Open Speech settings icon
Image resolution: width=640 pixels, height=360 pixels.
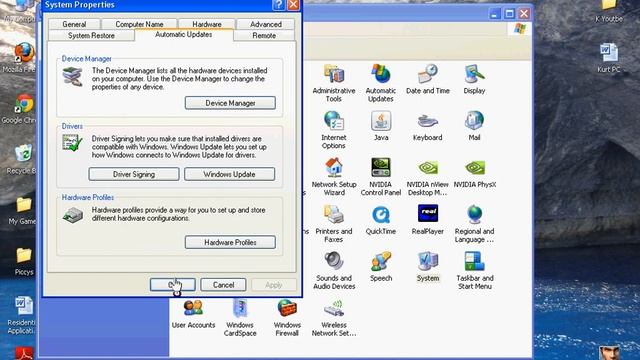point(381,267)
